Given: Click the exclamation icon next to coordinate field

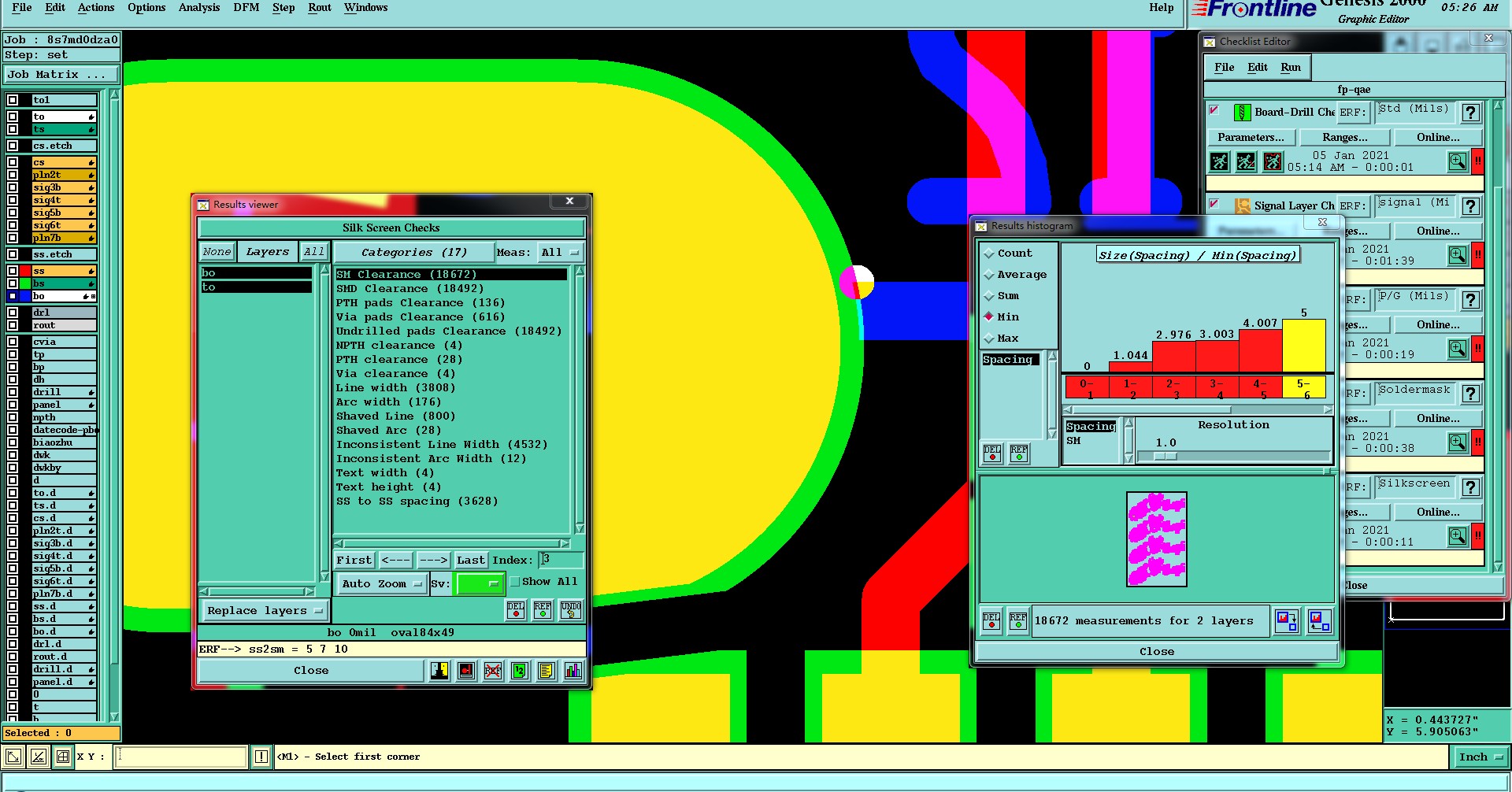Looking at the screenshot, I should (261, 757).
